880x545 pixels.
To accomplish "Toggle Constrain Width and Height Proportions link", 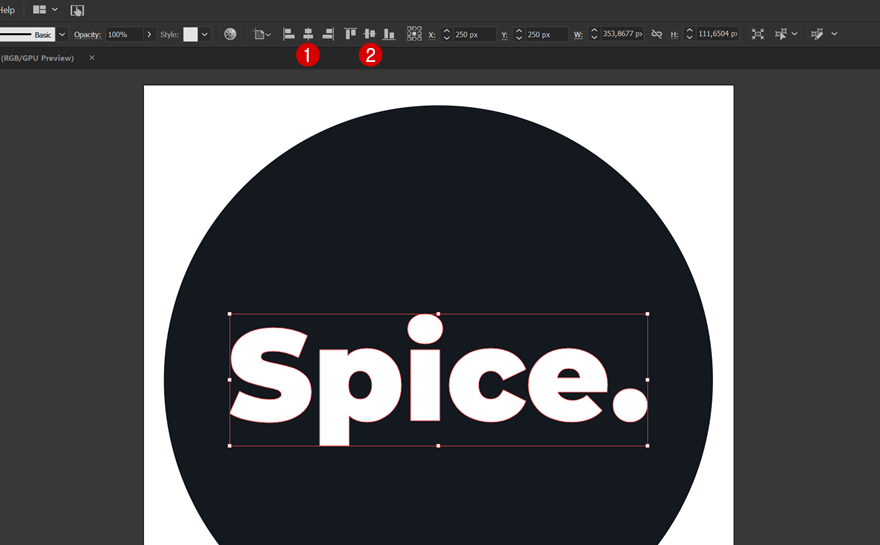I will (657, 34).
